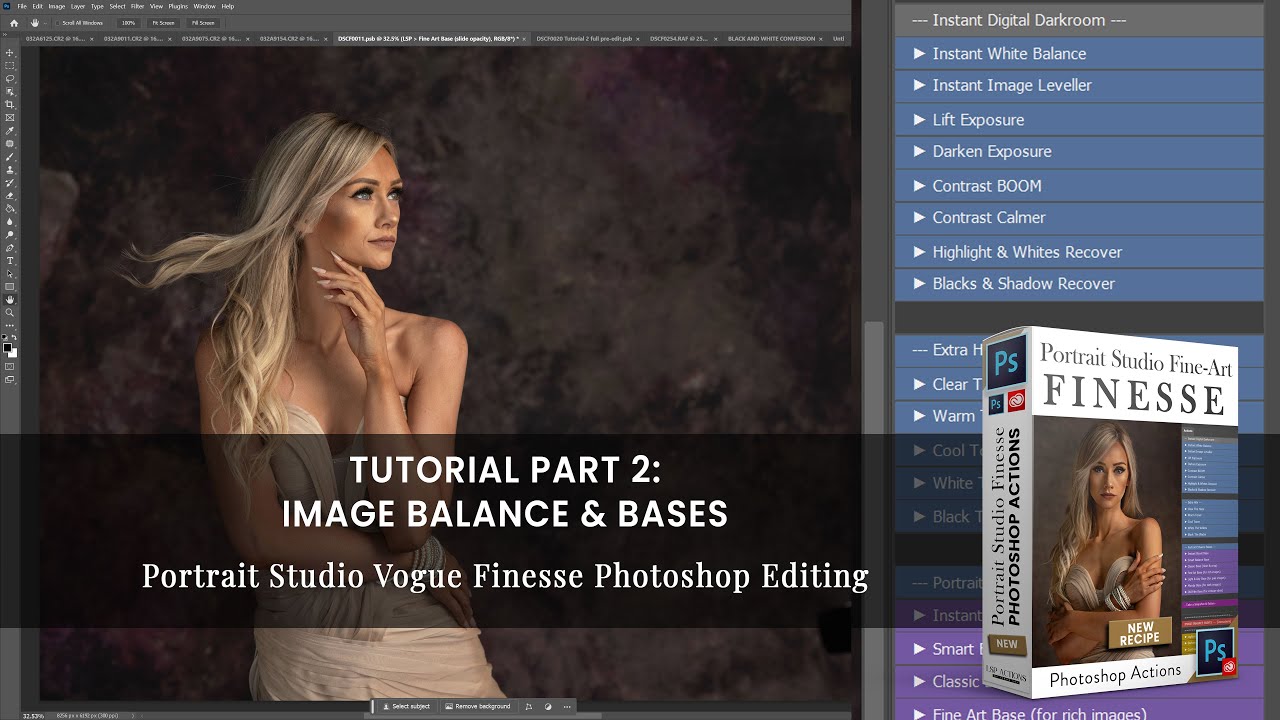The image size is (1280, 720).
Task: Select the Clone Stamp tool
Action: [10, 169]
